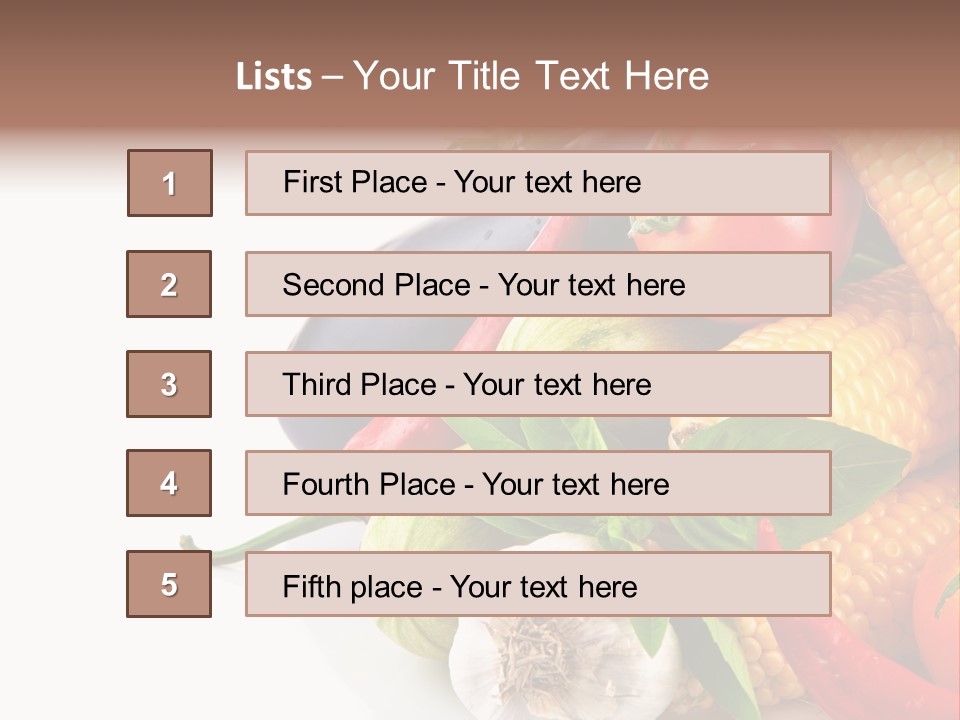Select the number 2 box
Screen dimensions: 960x720
click(169, 284)
